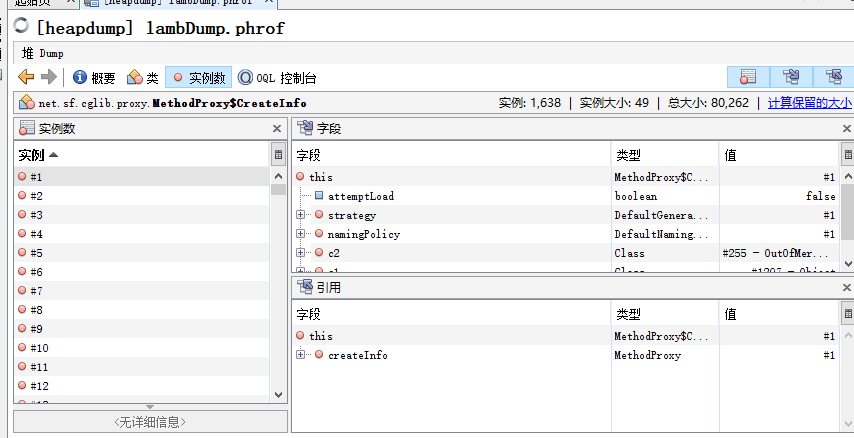
Task: Click the fields table scrollbar thumb
Action: click(x=848, y=212)
